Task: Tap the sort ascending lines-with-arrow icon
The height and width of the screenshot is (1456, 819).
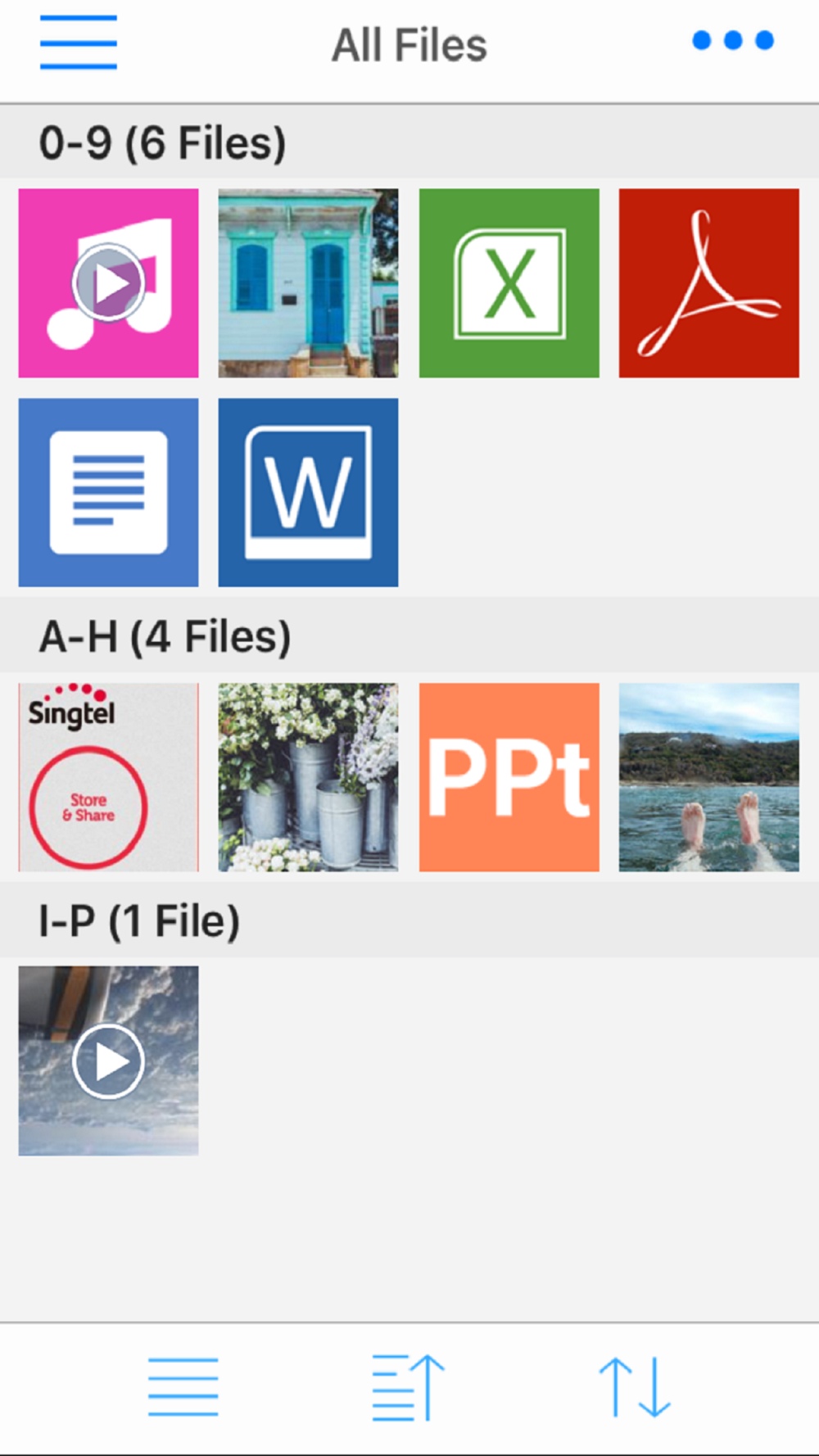Action: [408, 1386]
